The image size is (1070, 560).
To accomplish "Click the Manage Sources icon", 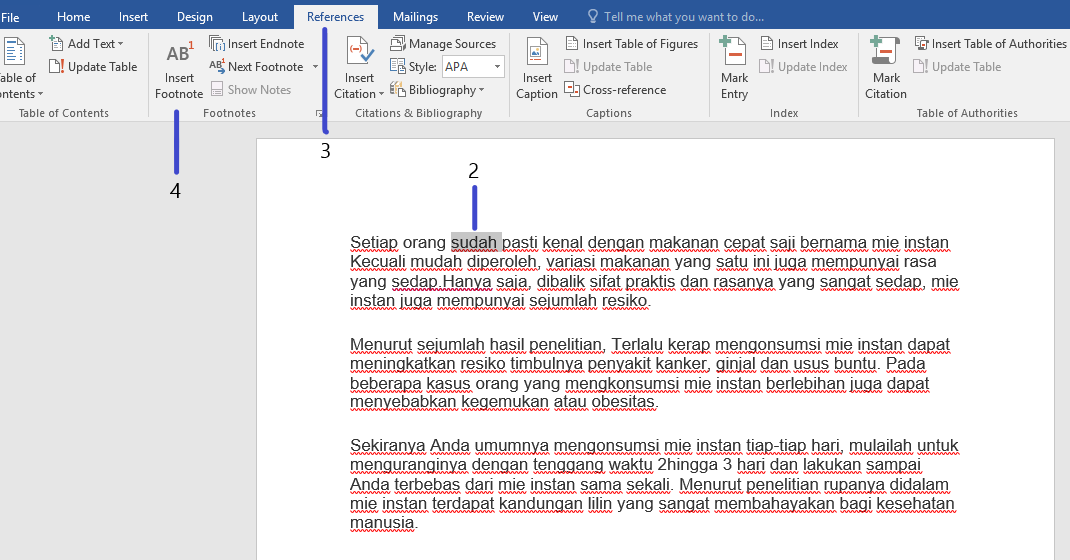I will pos(398,44).
